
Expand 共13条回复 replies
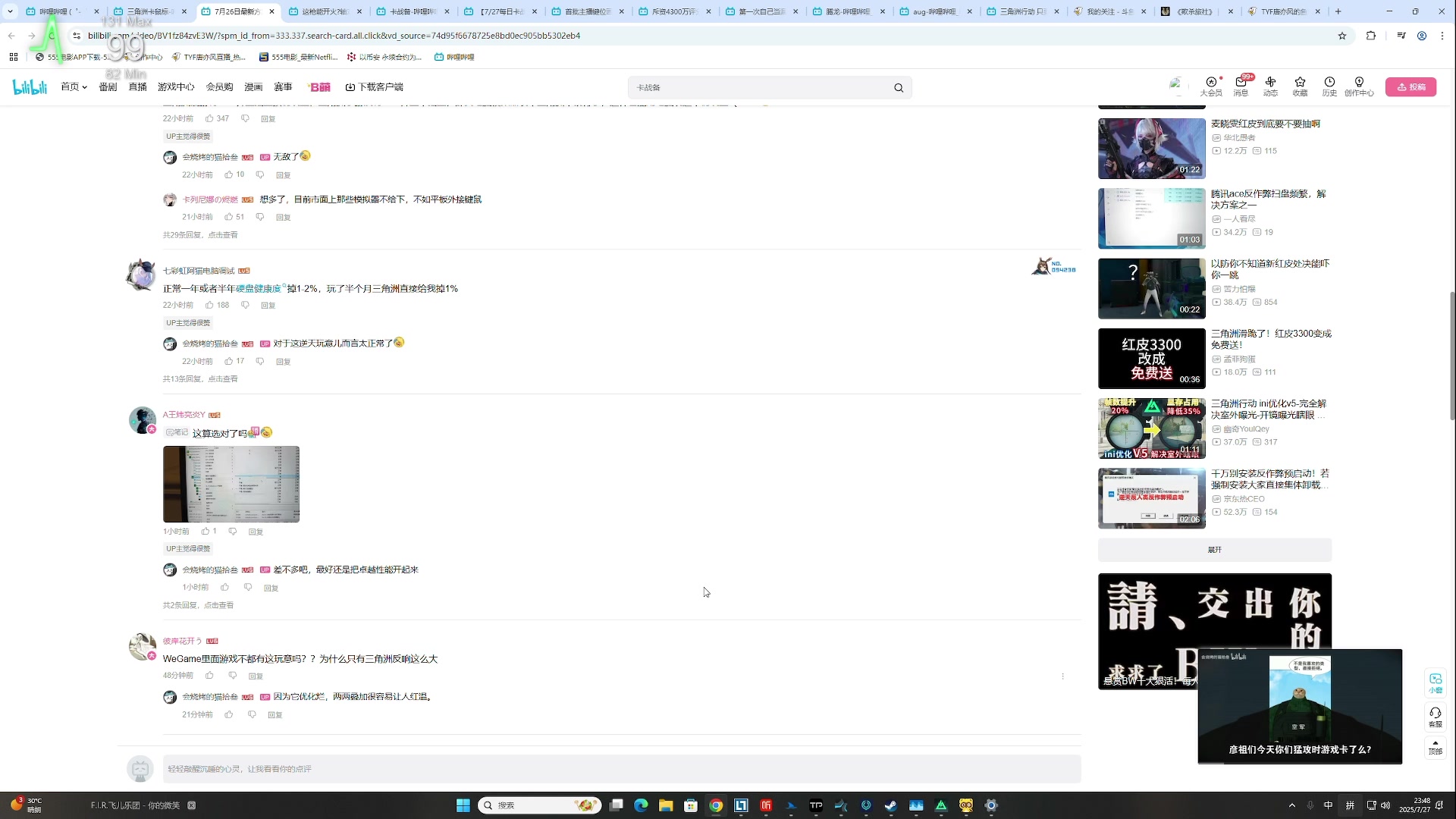pyautogui.click(x=200, y=378)
